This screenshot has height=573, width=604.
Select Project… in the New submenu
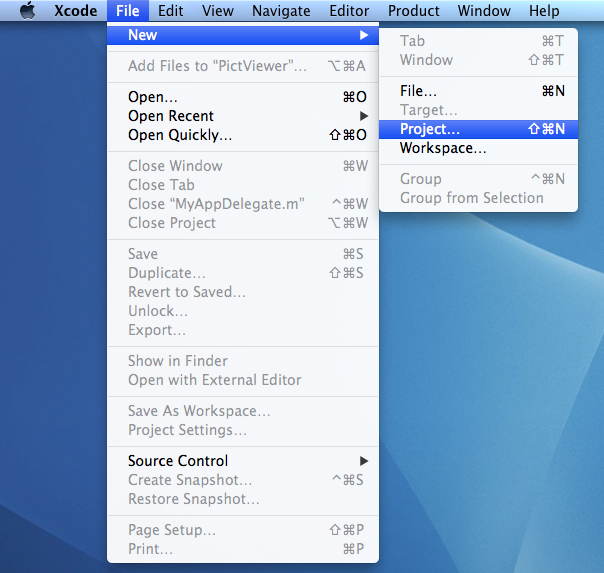click(478, 129)
